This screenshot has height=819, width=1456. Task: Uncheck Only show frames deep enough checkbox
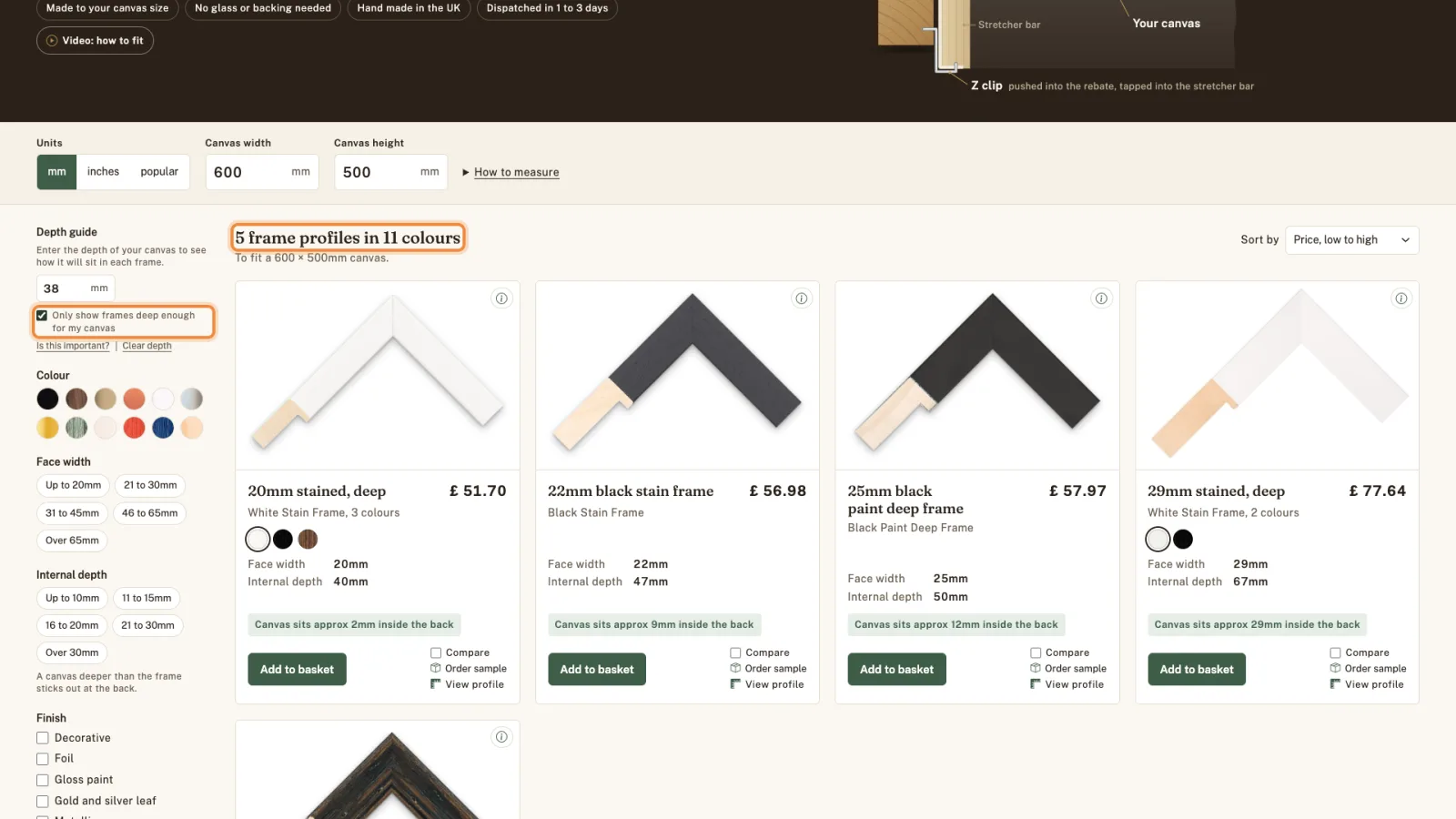point(42,316)
